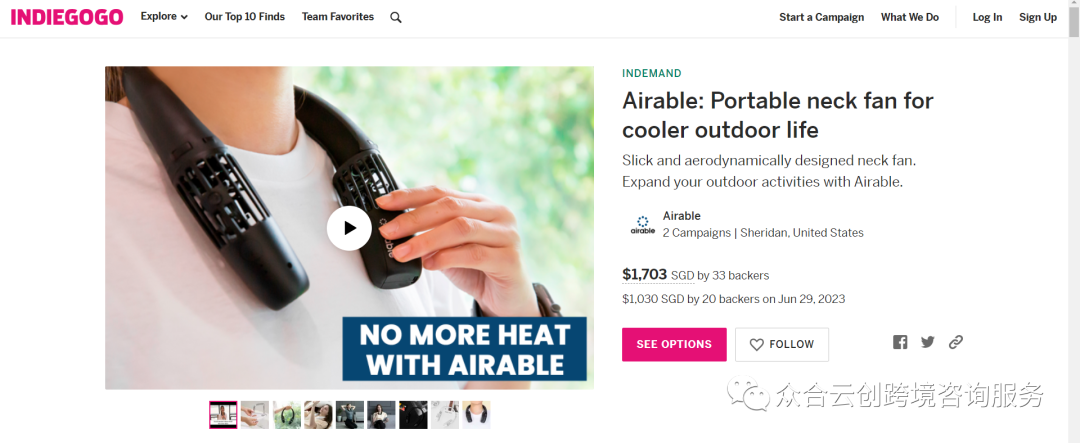Play the Airable campaign video
This screenshot has width=1080, height=443.
(349, 228)
